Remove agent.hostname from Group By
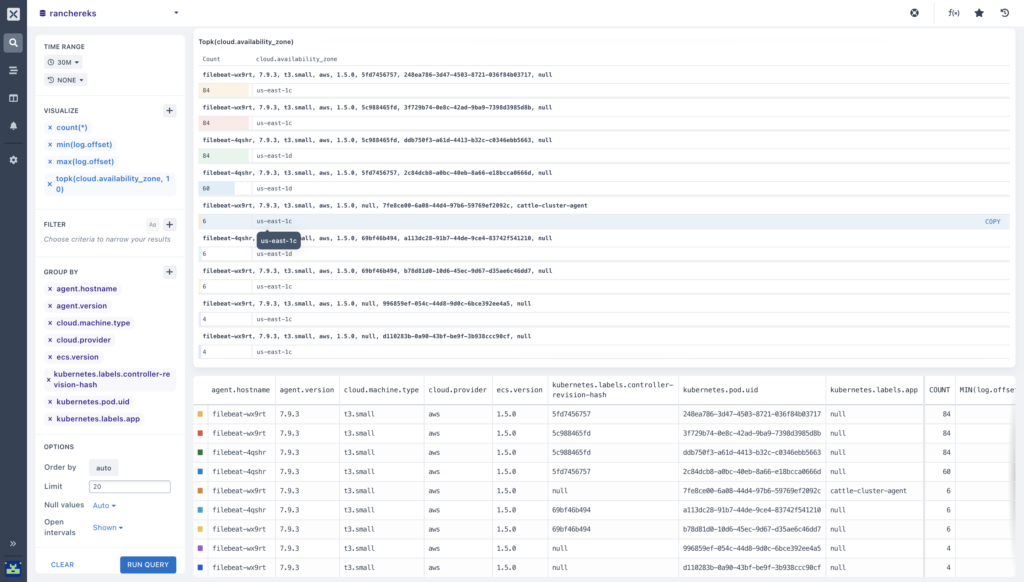The width and height of the screenshot is (1024, 582). click(x=50, y=289)
